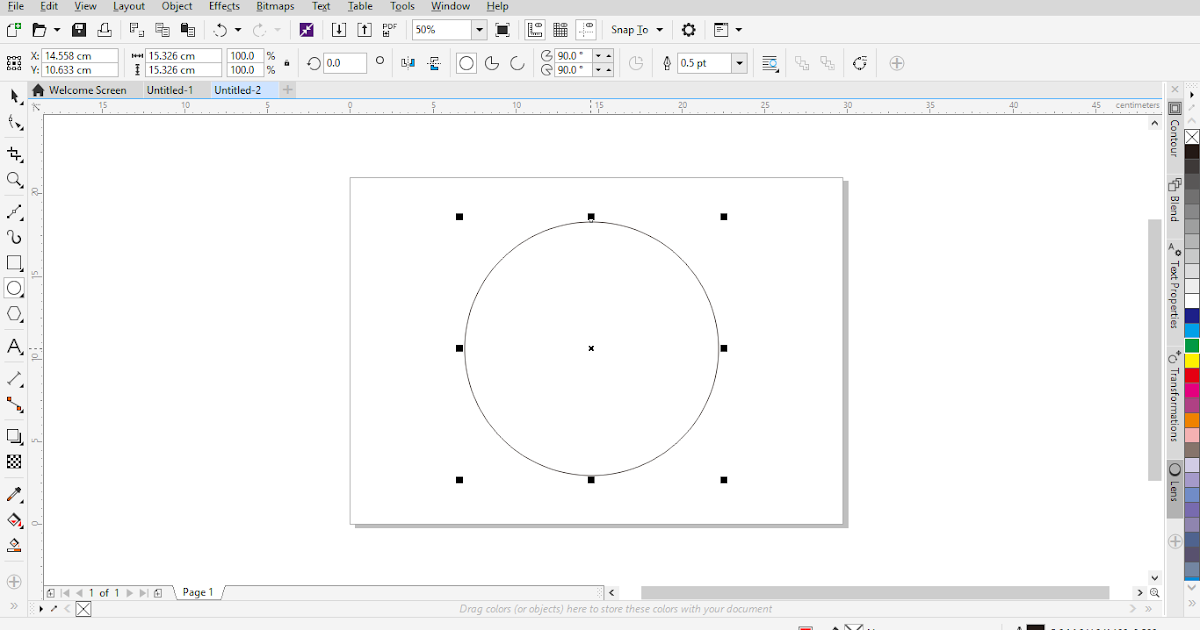Screen dimensions: 1200x630
Task: Open the Welcome Screen tab
Action: click(87, 90)
